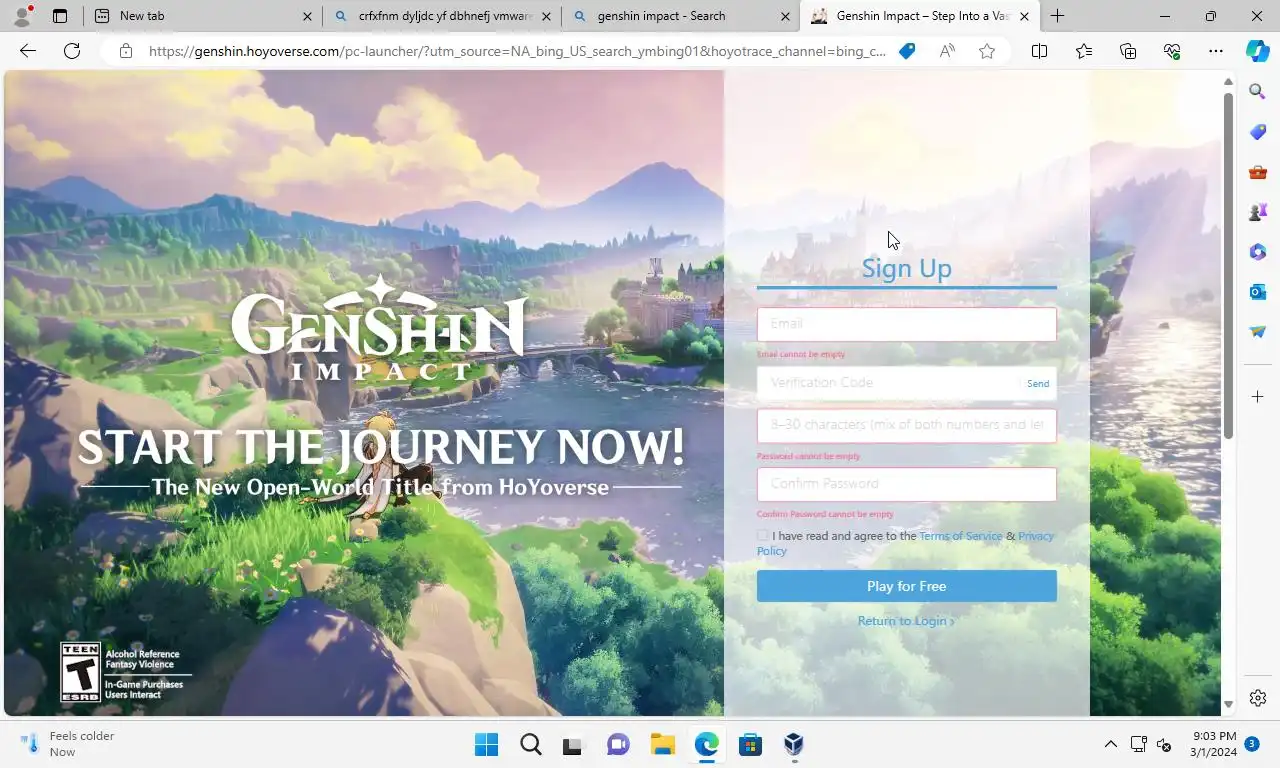Viewport: 1280px width, 768px height.
Task: Click the Play for Free button
Action: (906, 586)
